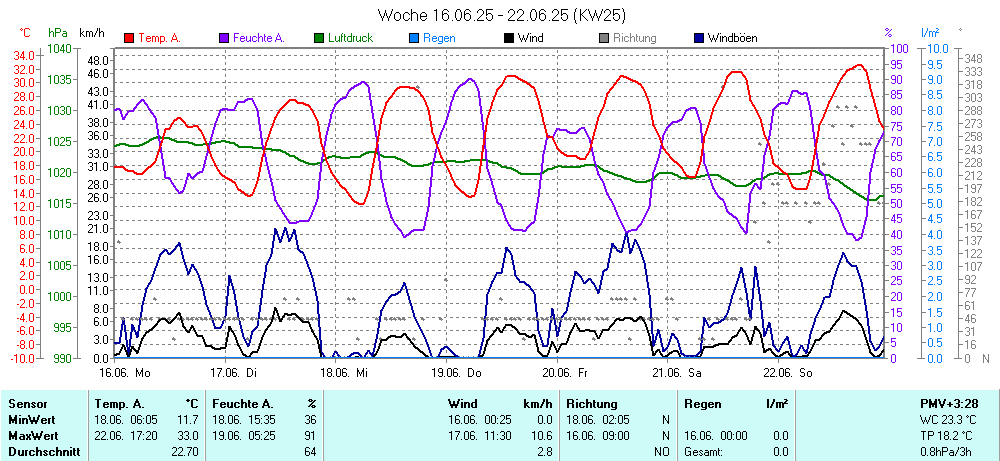Click the 16.06. Mo date label
The height and width of the screenshot is (461, 1000).
coord(124,372)
